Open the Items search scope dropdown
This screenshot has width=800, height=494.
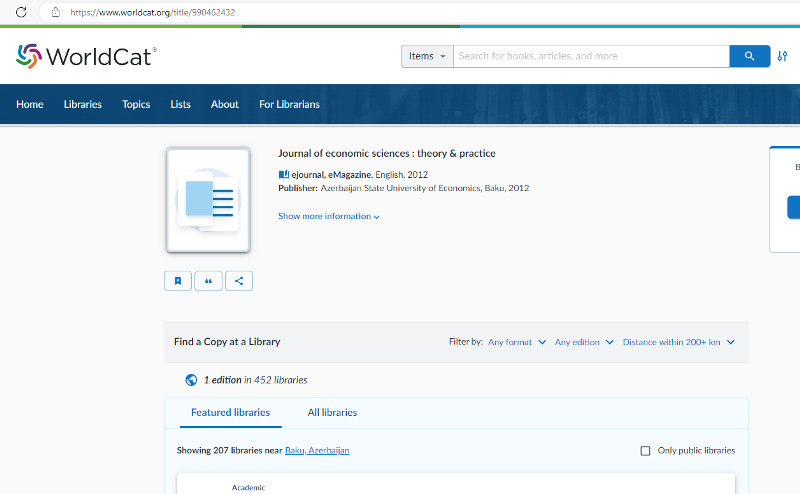pyautogui.click(x=427, y=56)
